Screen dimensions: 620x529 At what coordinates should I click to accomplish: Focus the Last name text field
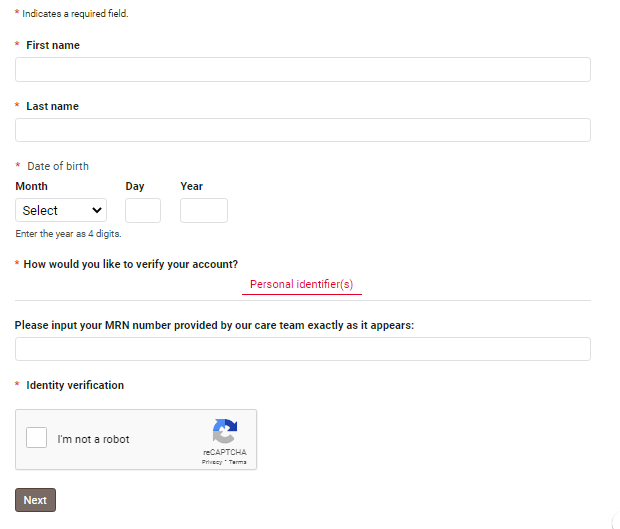302,130
